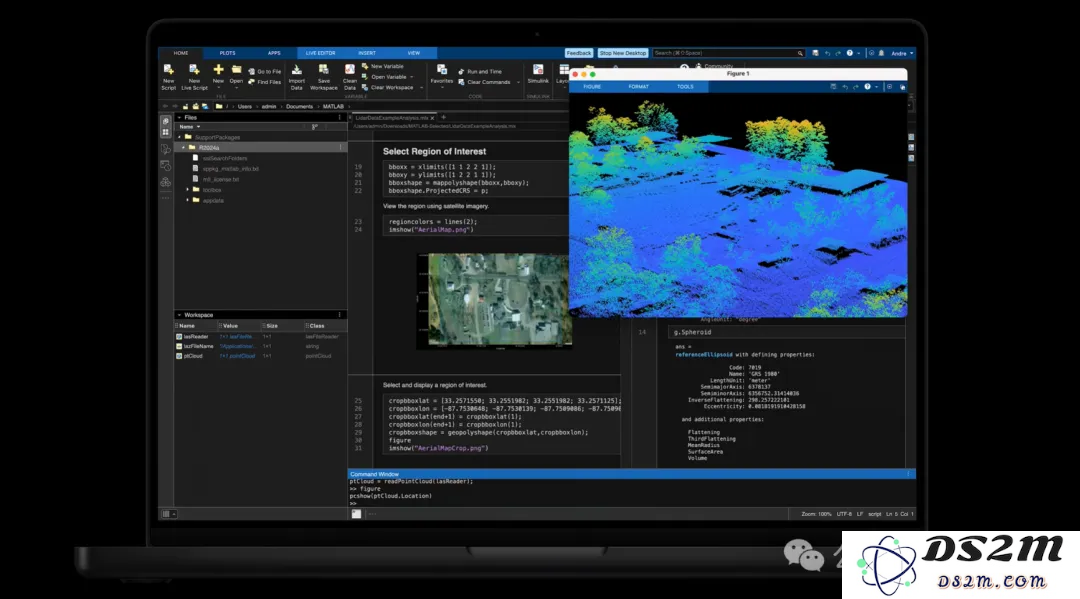Click the Command Window title bar
This screenshot has height=599, width=1080.
click(631, 474)
